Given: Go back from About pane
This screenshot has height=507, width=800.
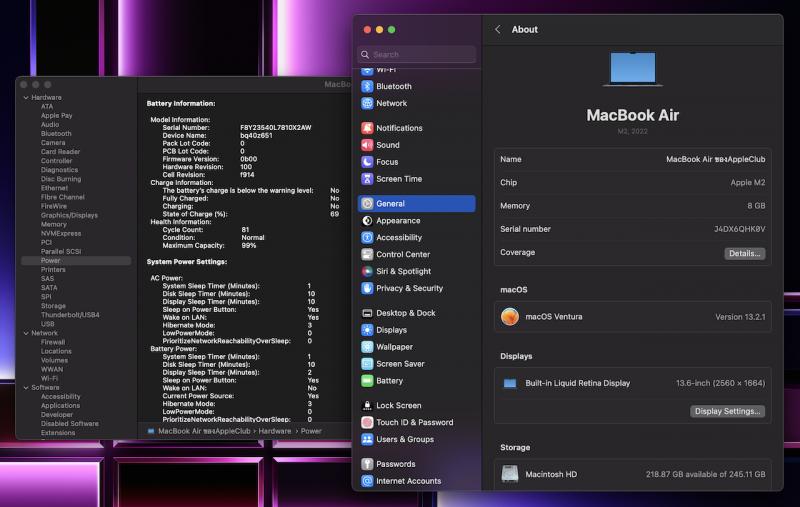Looking at the screenshot, I should pos(498,30).
